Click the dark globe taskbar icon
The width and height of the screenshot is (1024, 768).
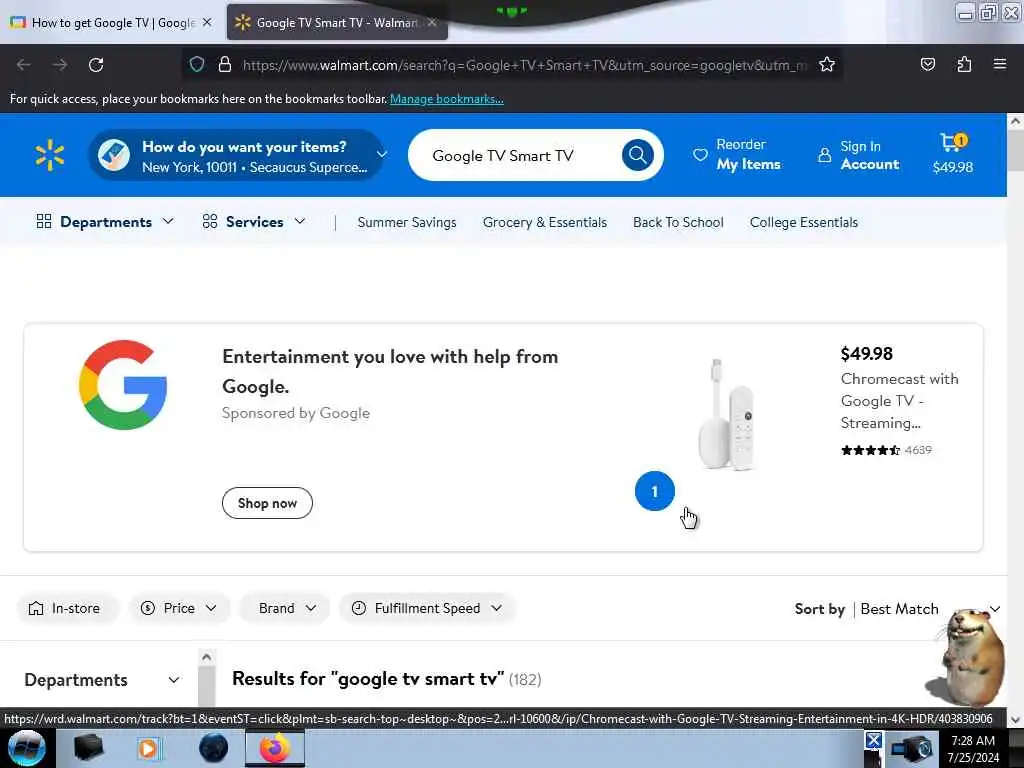[213, 748]
